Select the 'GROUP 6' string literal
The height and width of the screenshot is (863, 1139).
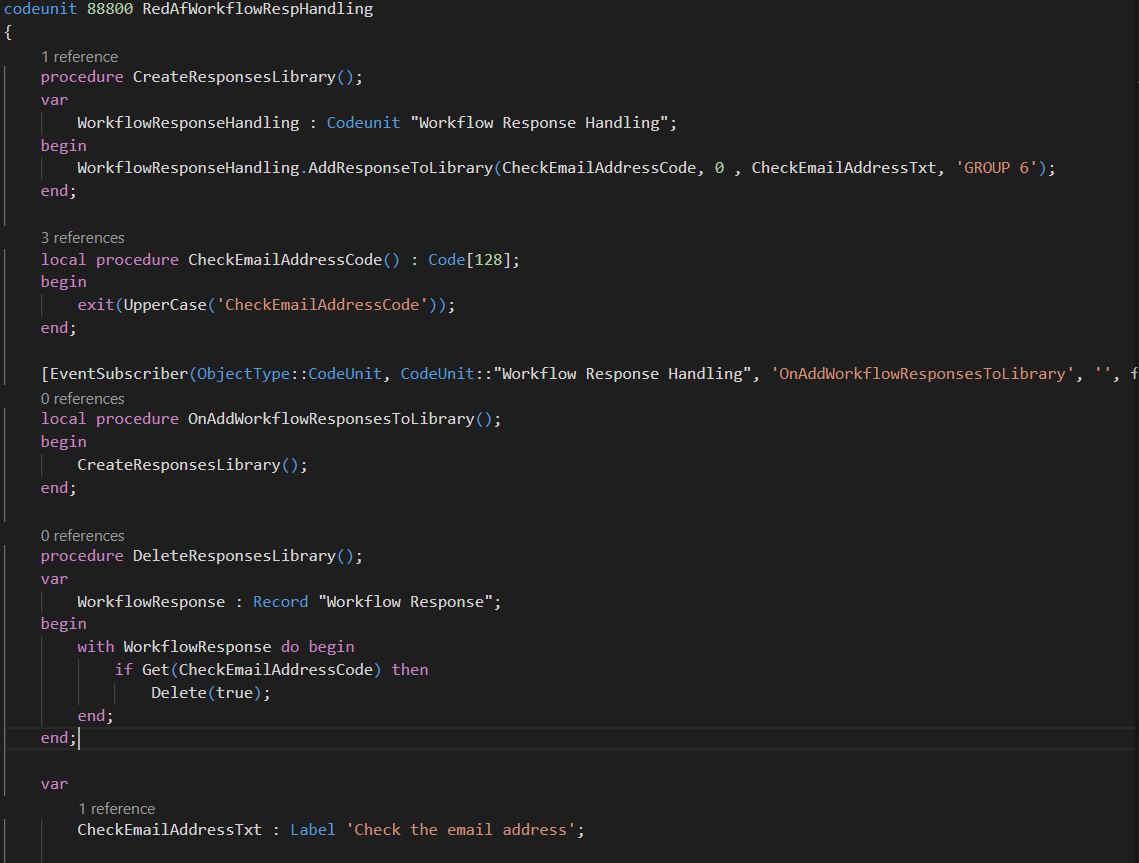997,168
